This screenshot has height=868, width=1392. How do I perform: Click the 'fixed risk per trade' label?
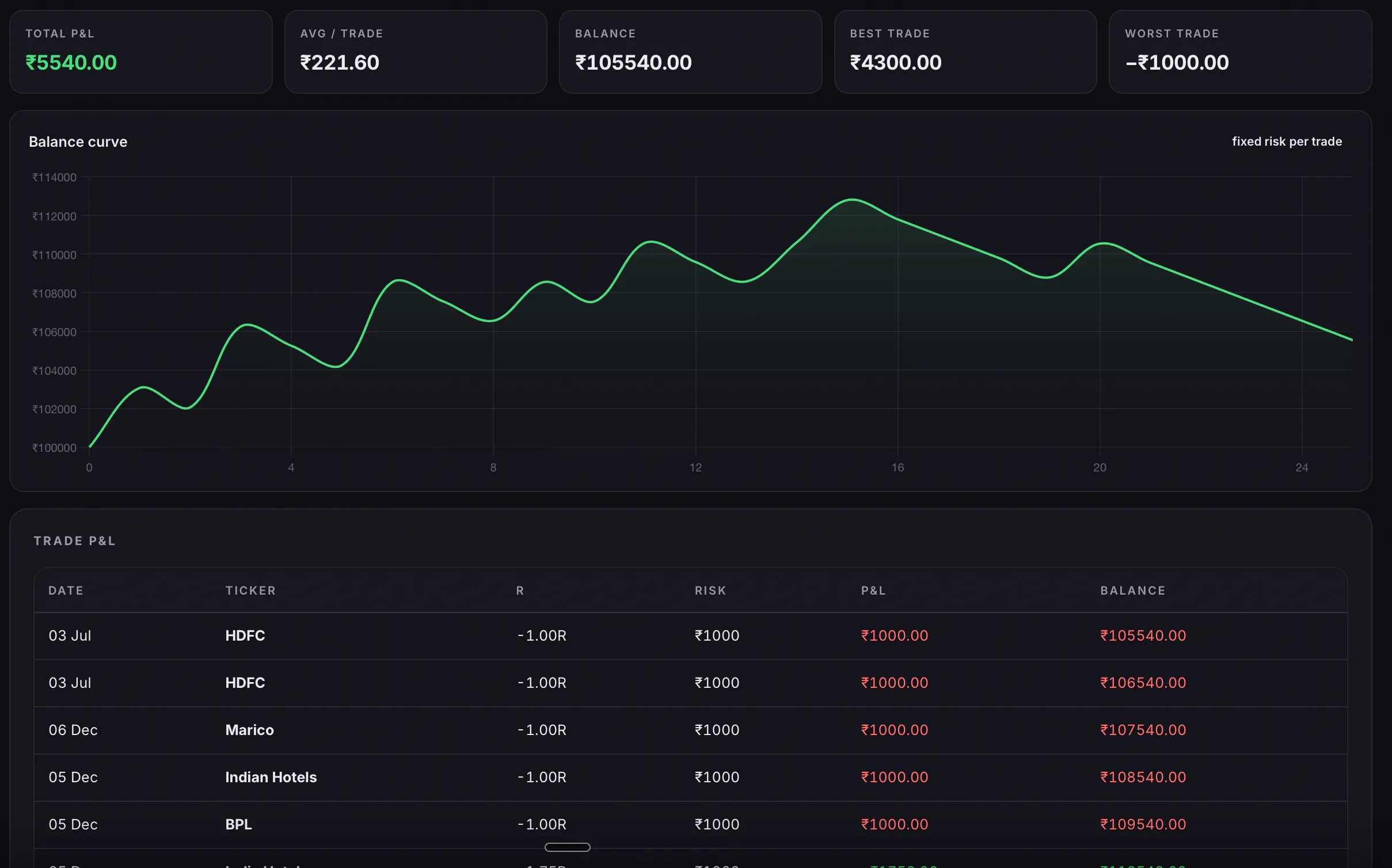[1287, 141]
